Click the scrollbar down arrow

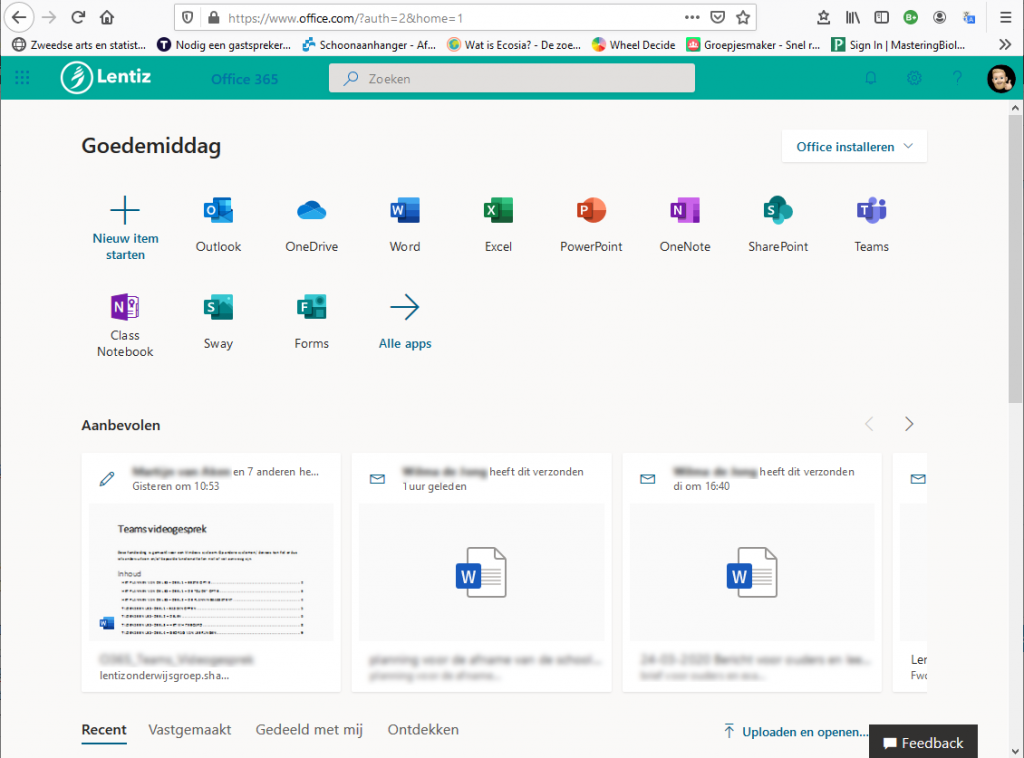coord(1015,751)
